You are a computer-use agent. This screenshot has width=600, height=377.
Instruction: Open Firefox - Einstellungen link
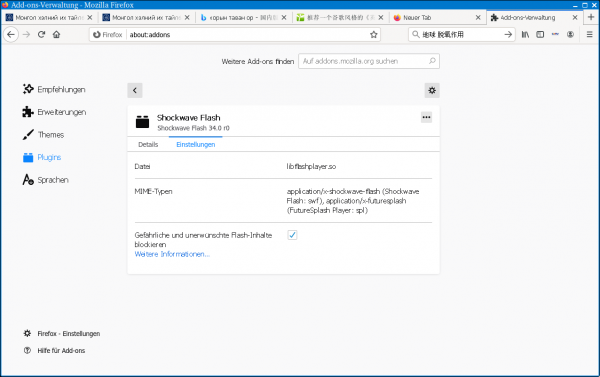62,333
